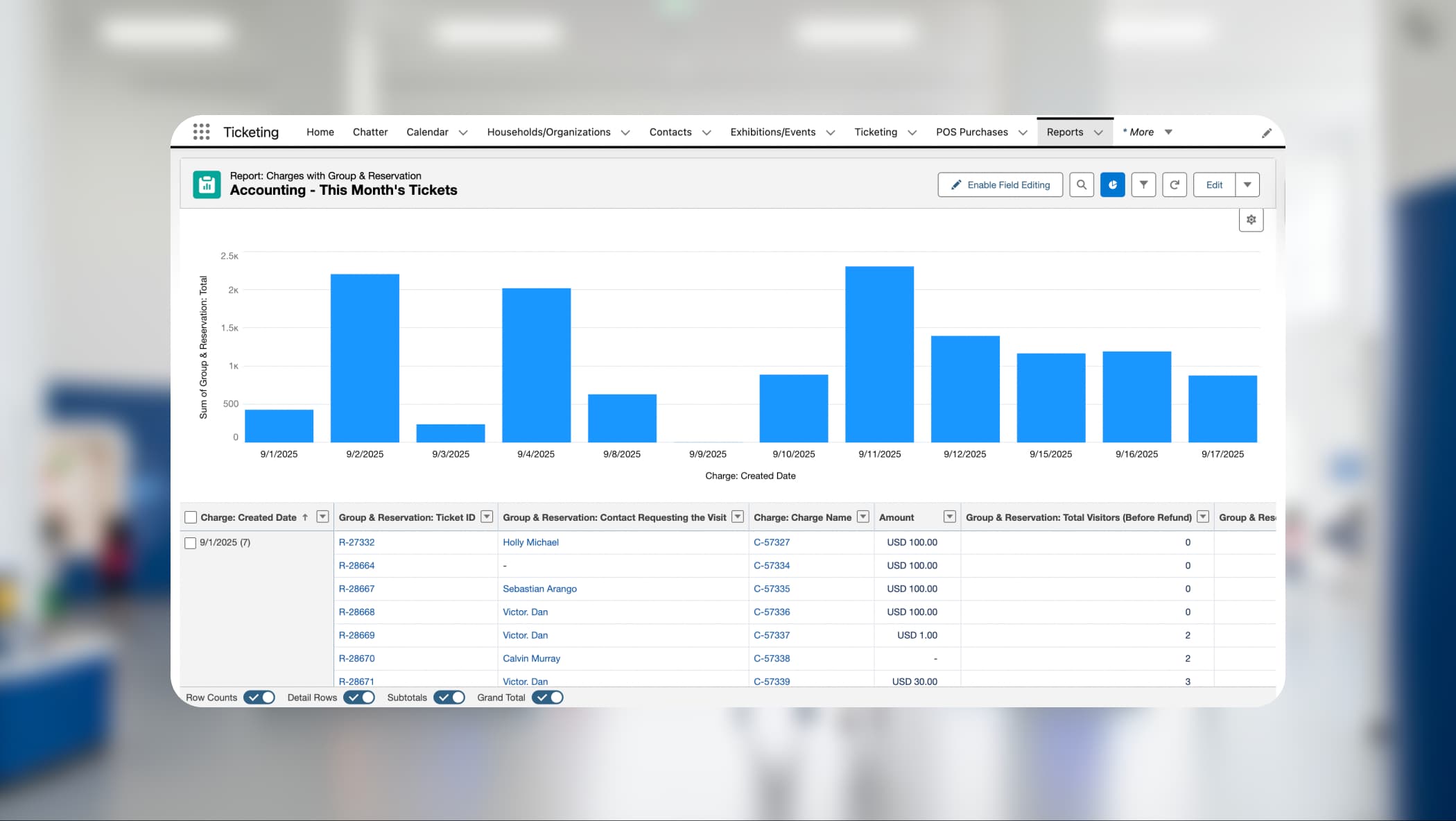This screenshot has width=1456, height=821.
Task: Expand the dropdown arrow beside Edit
Action: pos(1247,184)
